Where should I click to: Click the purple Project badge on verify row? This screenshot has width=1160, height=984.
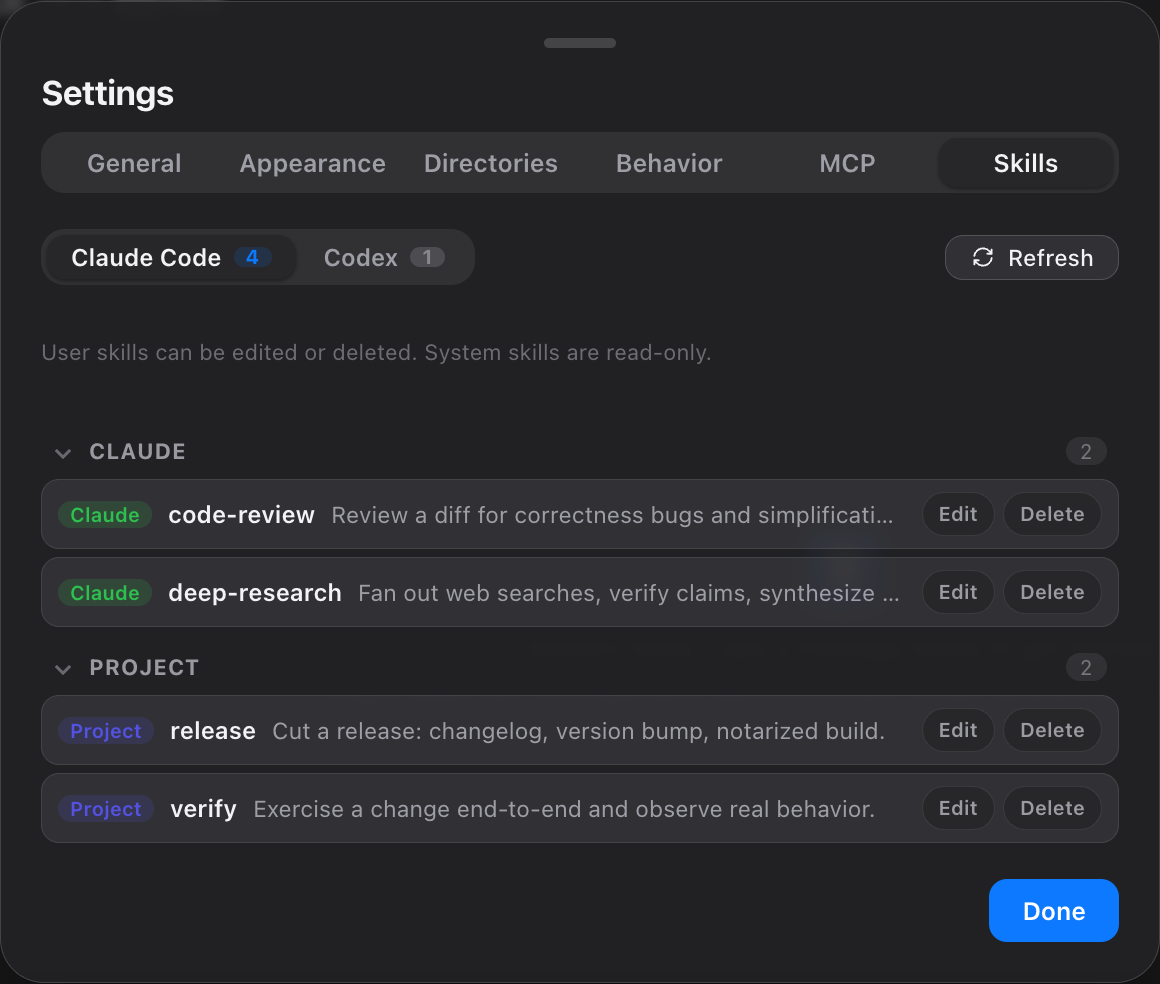point(106,809)
